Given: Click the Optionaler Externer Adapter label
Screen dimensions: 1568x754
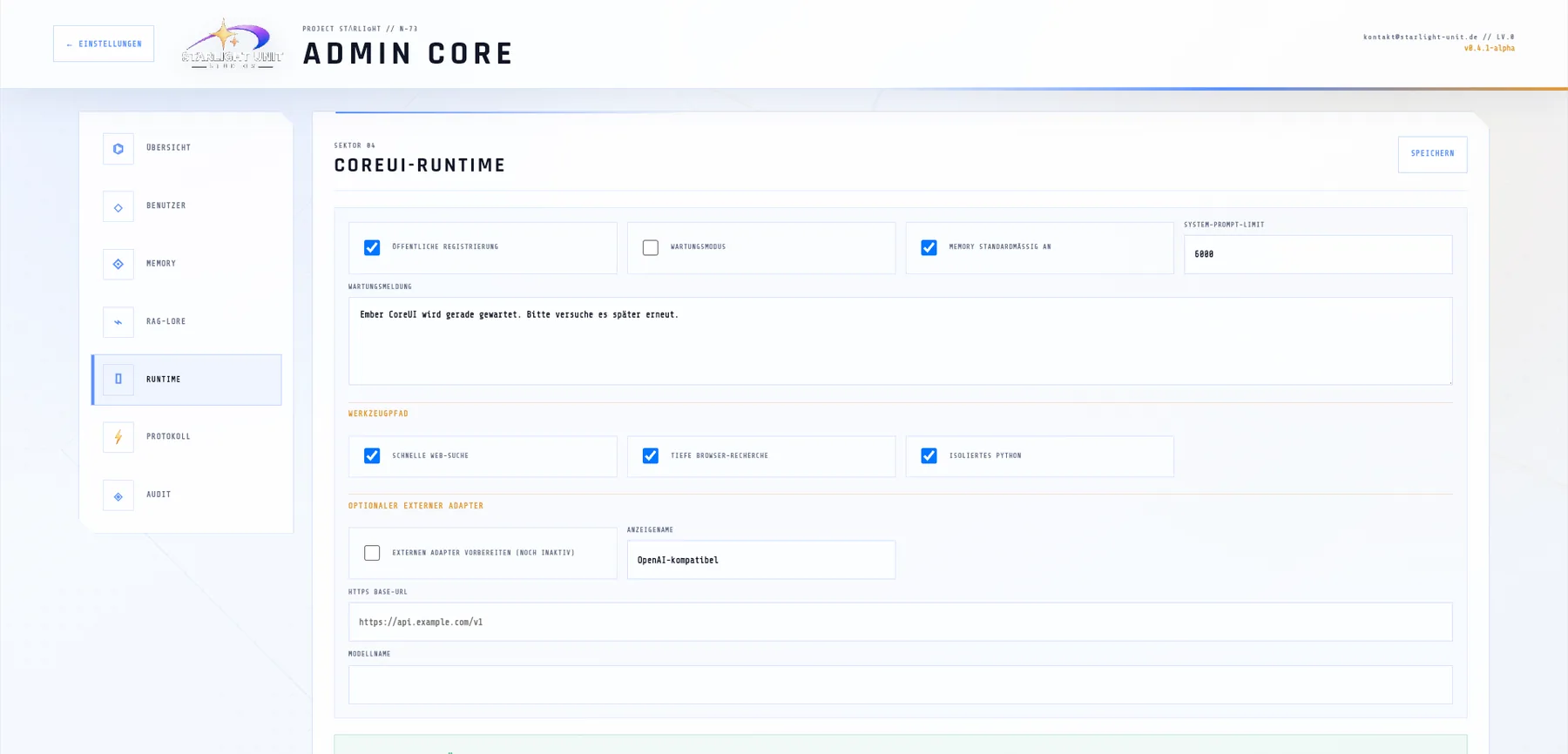Looking at the screenshot, I should [x=416, y=506].
